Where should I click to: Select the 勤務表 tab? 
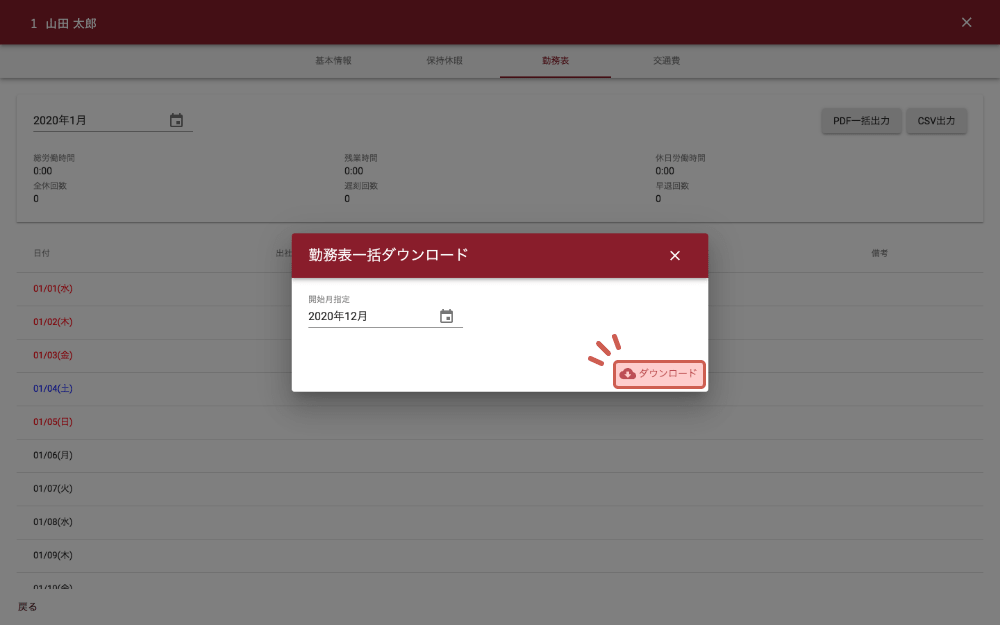click(555, 61)
